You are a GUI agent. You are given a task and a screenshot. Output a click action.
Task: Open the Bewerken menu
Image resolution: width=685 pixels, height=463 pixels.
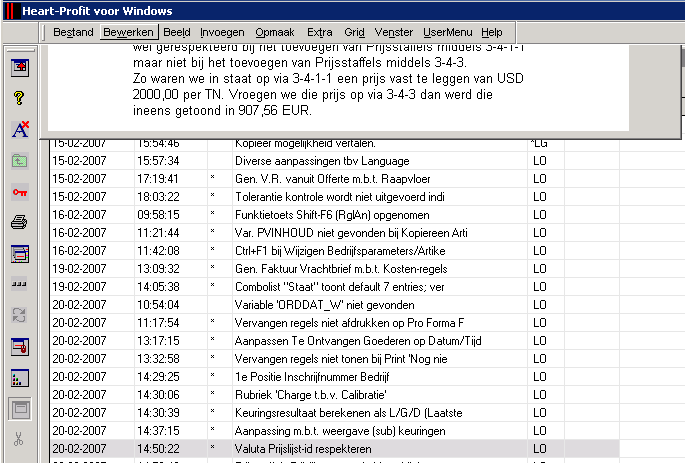point(128,32)
